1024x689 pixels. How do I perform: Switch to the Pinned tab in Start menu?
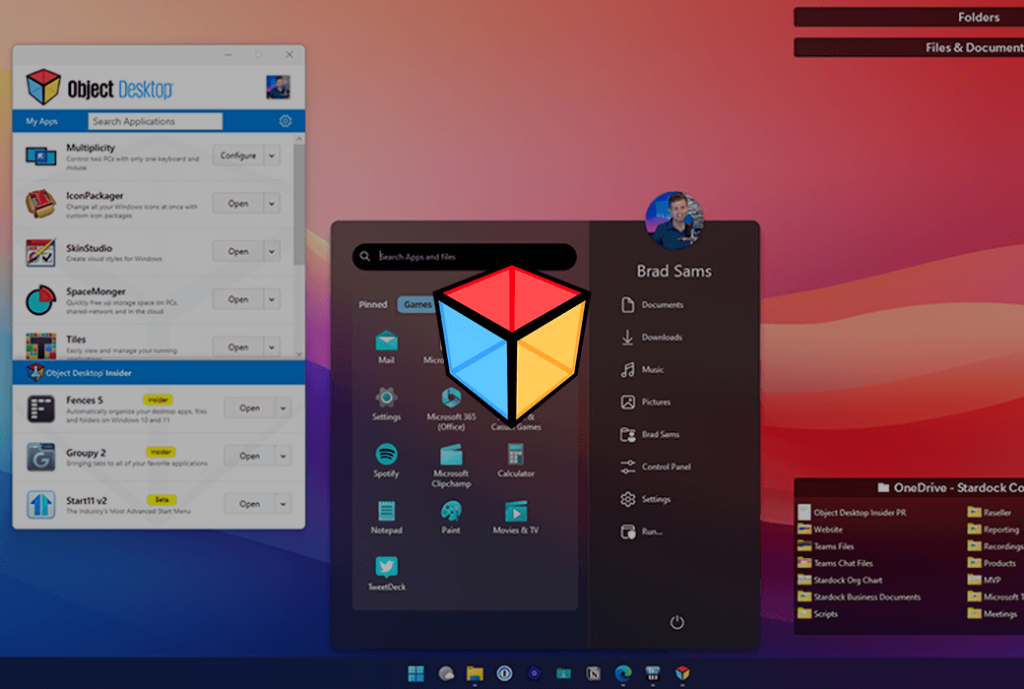pos(372,304)
